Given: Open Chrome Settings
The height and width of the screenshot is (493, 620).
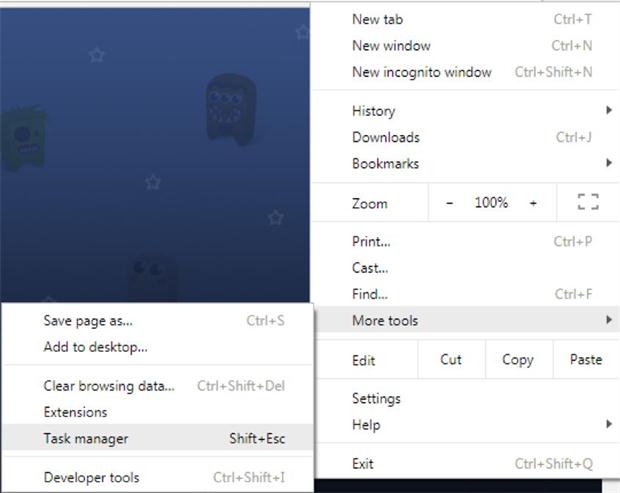Looking at the screenshot, I should (467, 398).
